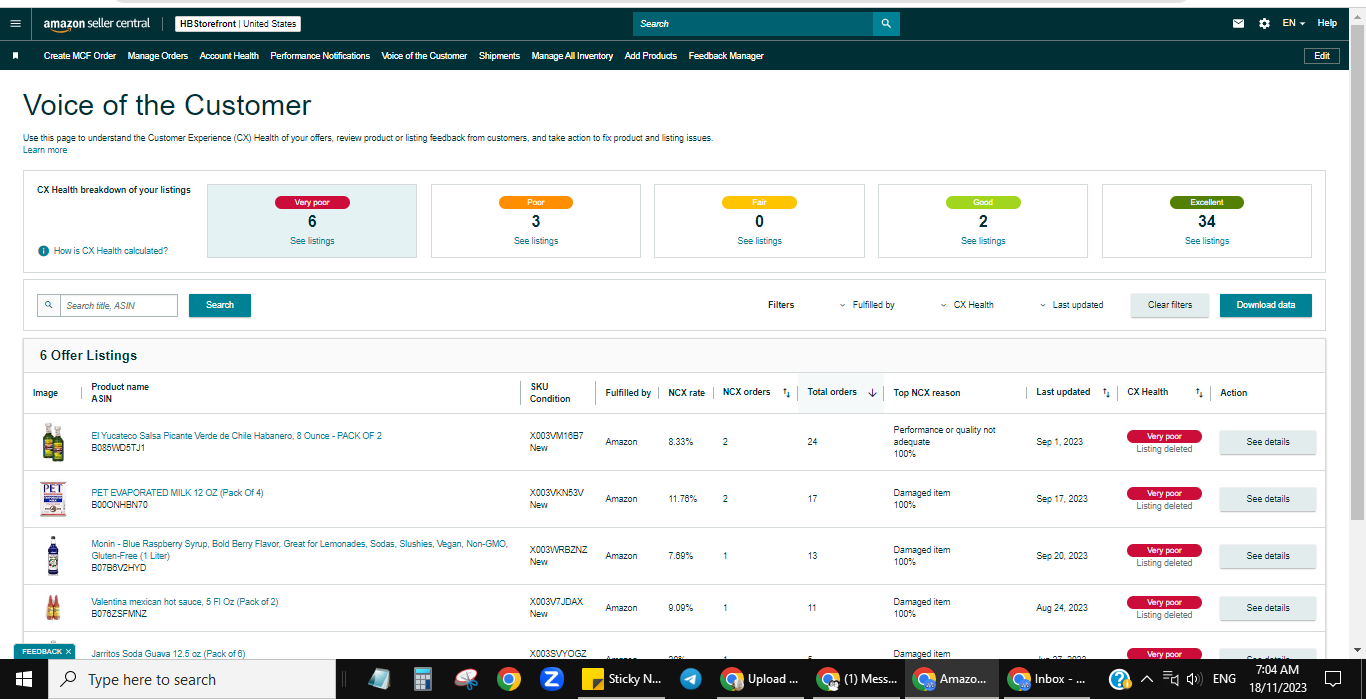The image size is (1366, 699).
Task: Click the Search title, ASIN field
Action: click(118, 305)
